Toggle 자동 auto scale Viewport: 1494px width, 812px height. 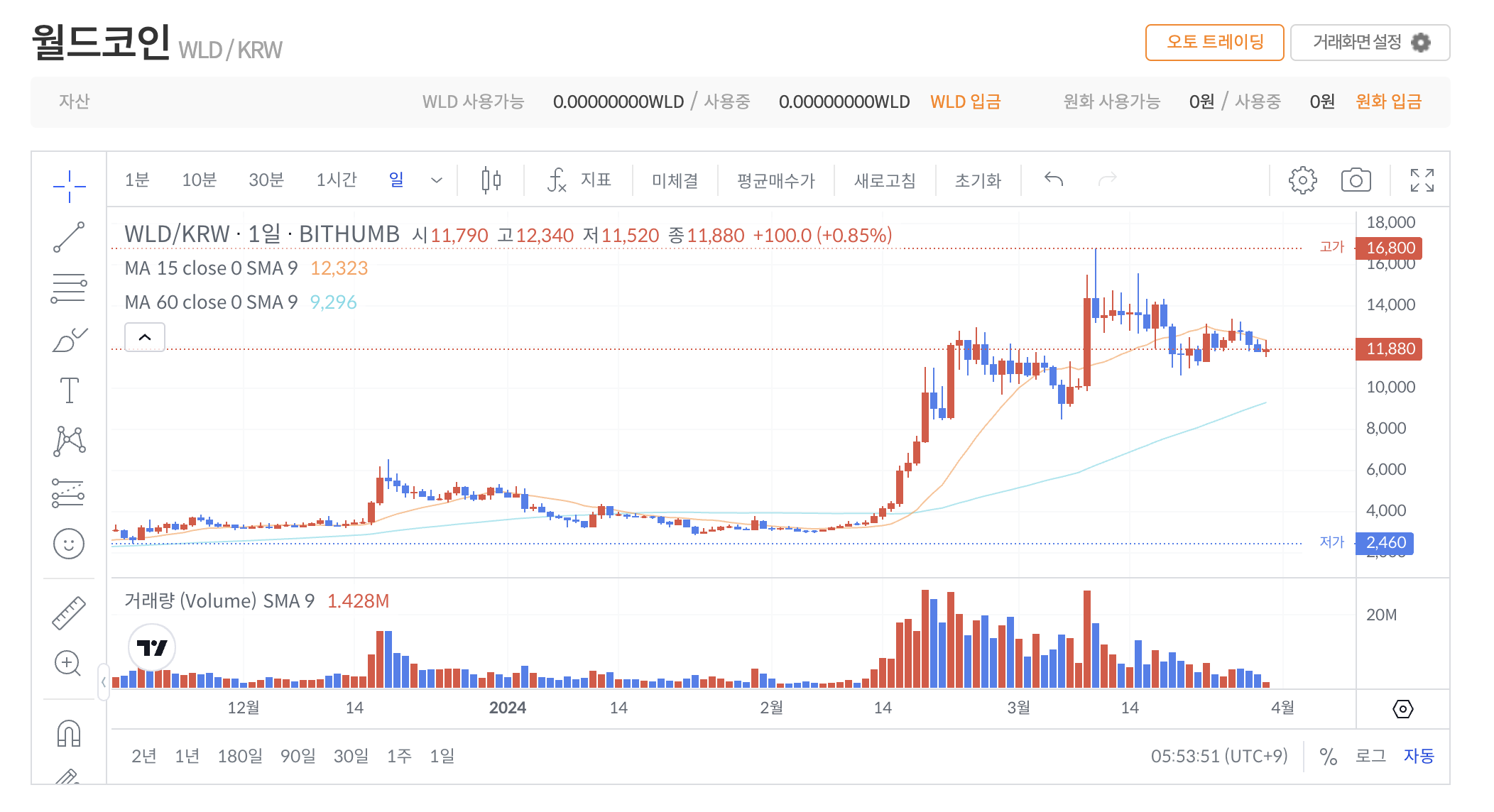click(x=1419, y=756)
